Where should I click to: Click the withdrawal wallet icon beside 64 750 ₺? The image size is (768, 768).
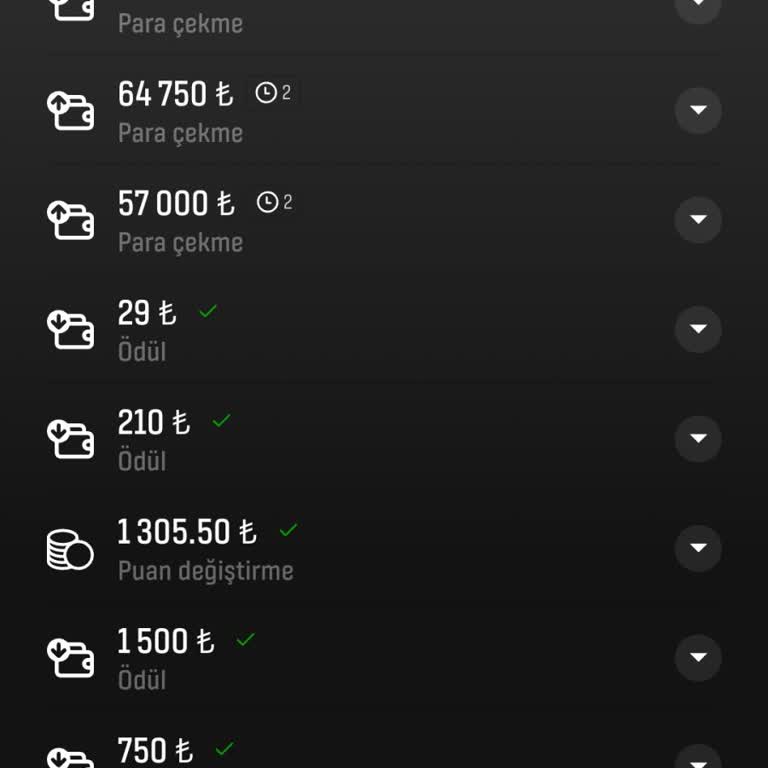pos(70,110)
